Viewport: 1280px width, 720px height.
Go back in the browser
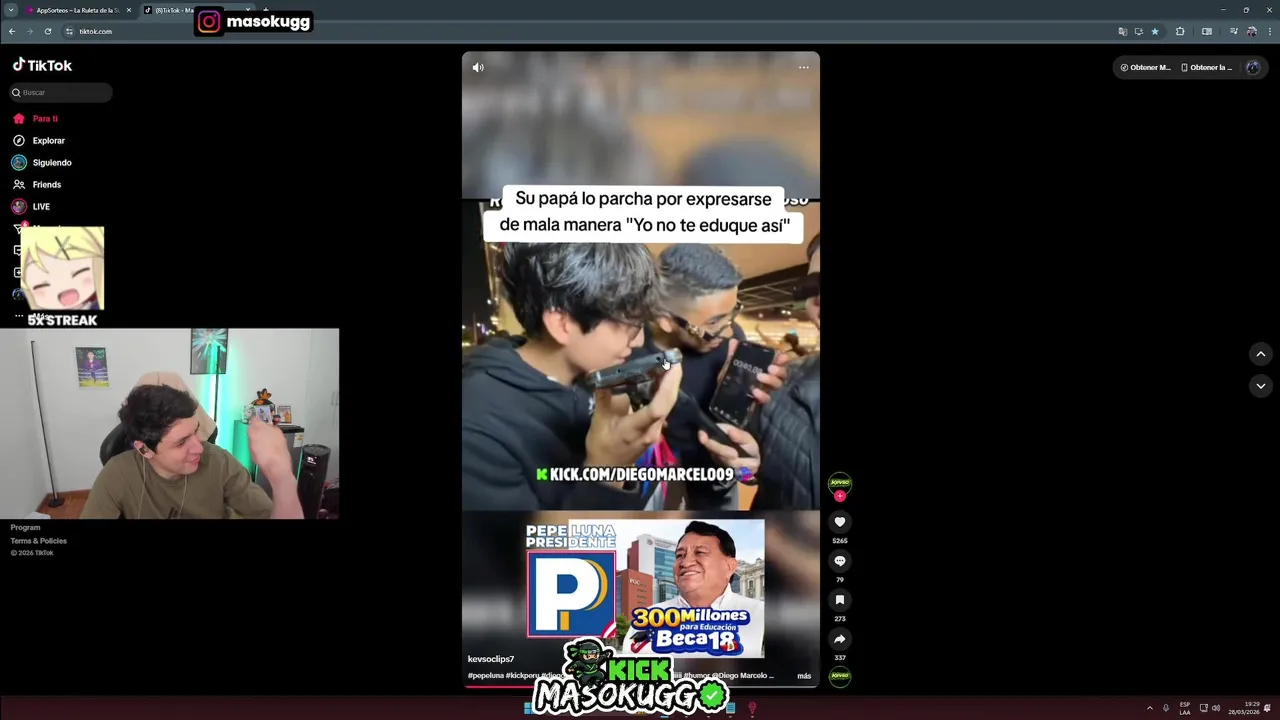pos(12,31)
